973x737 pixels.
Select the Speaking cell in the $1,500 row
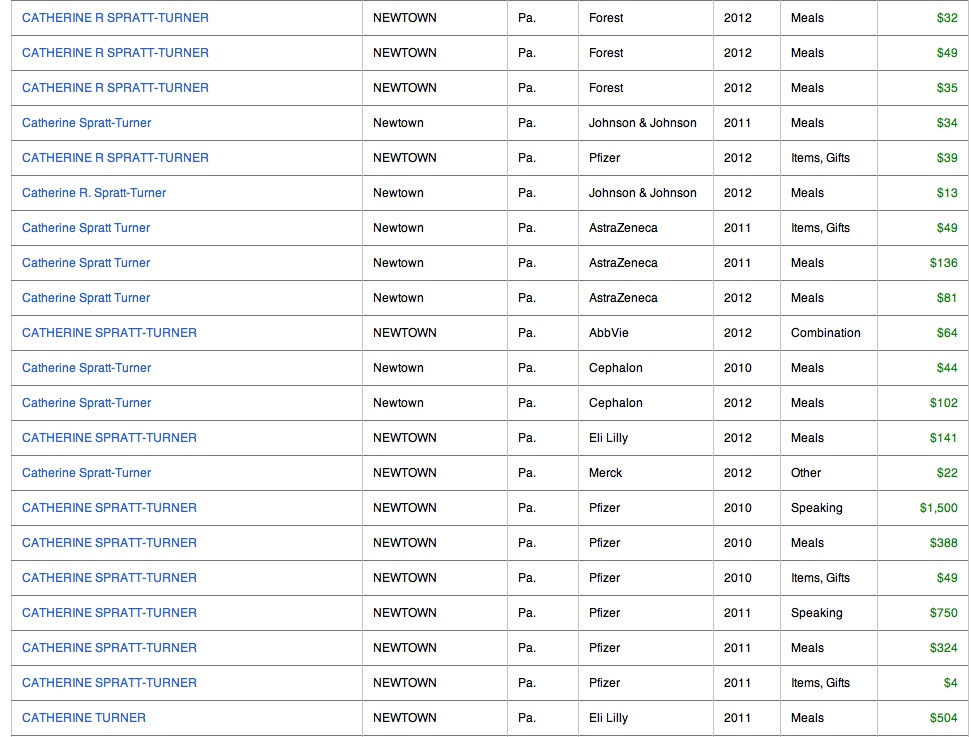tap(828, 507)
